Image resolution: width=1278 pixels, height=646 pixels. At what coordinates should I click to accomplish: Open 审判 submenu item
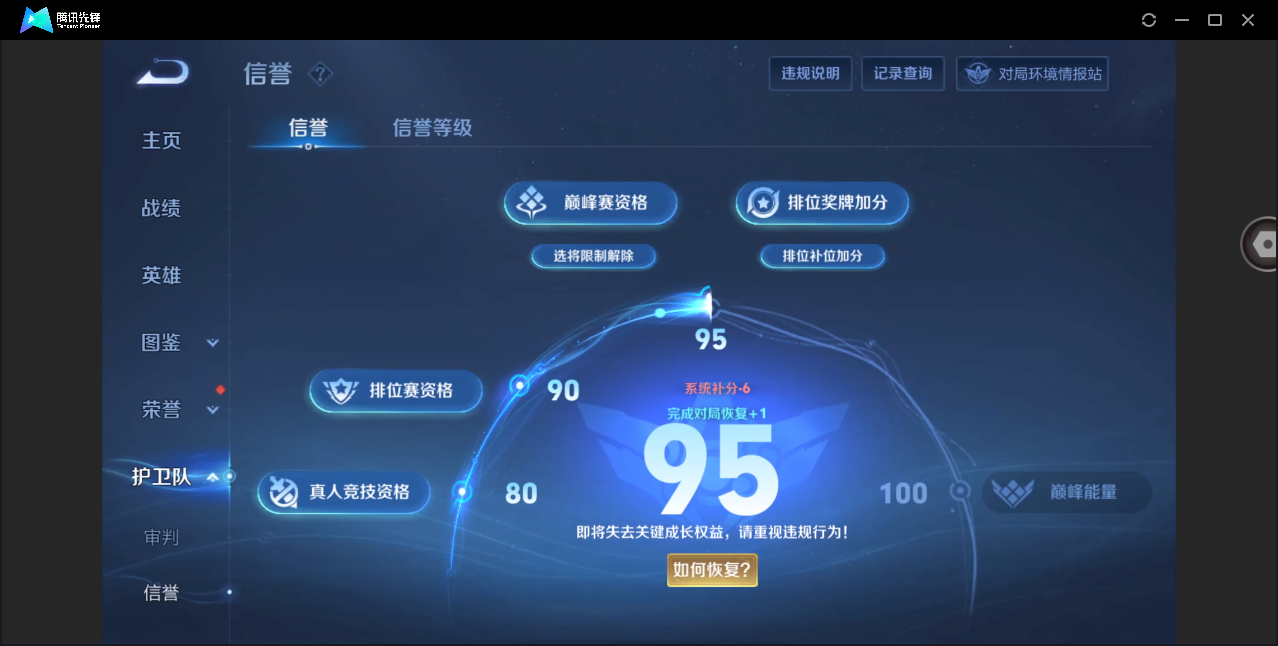click(x=162, y=538)
